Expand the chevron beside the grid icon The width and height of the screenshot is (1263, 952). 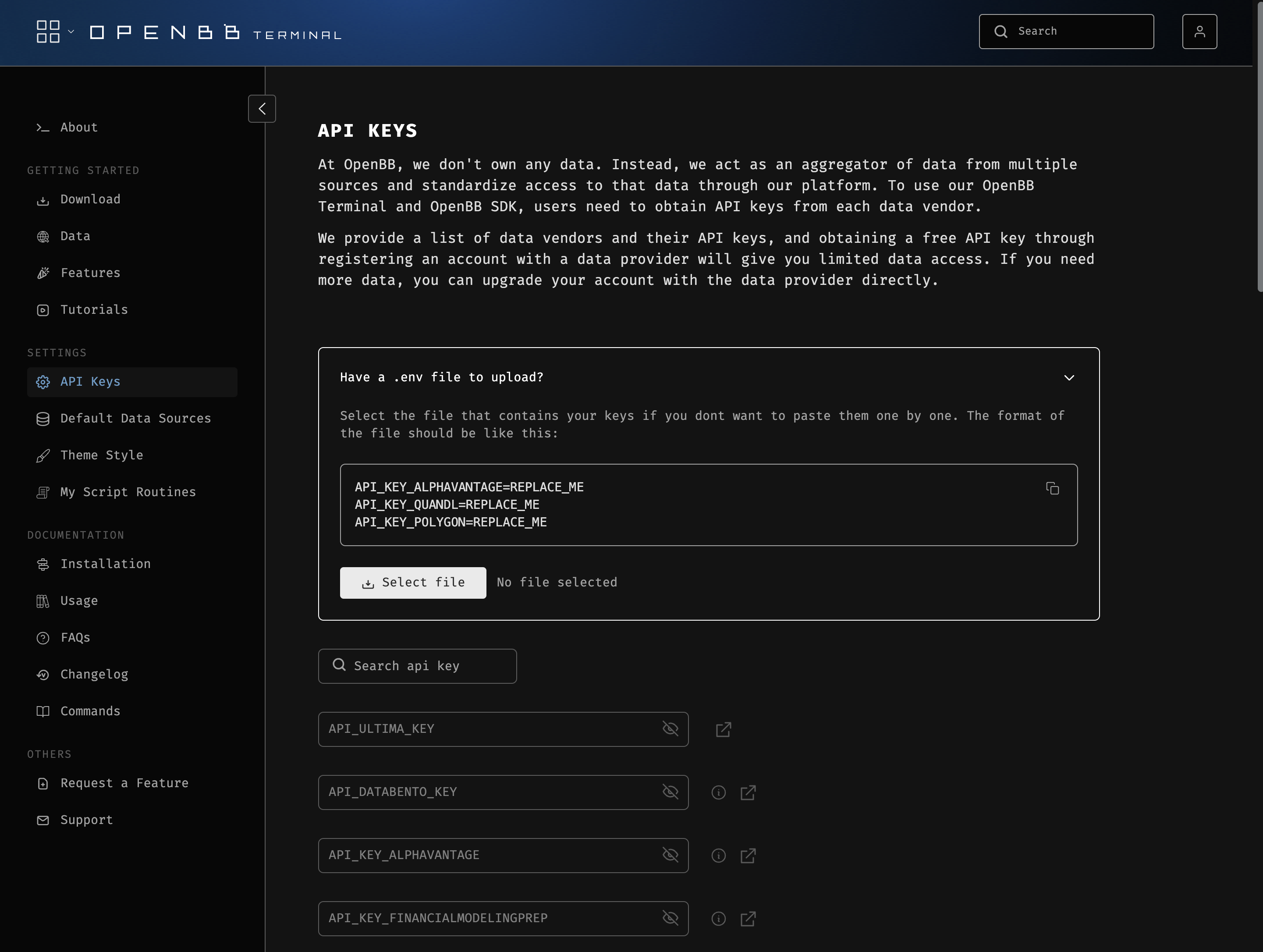coord(71,32)
